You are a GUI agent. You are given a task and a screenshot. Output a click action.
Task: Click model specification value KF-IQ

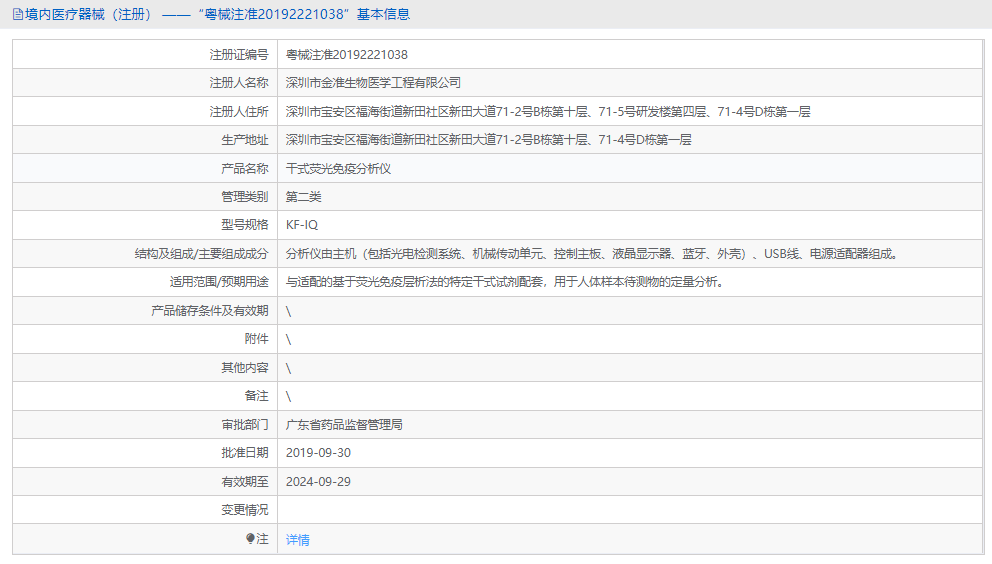[x=302, y=225]
